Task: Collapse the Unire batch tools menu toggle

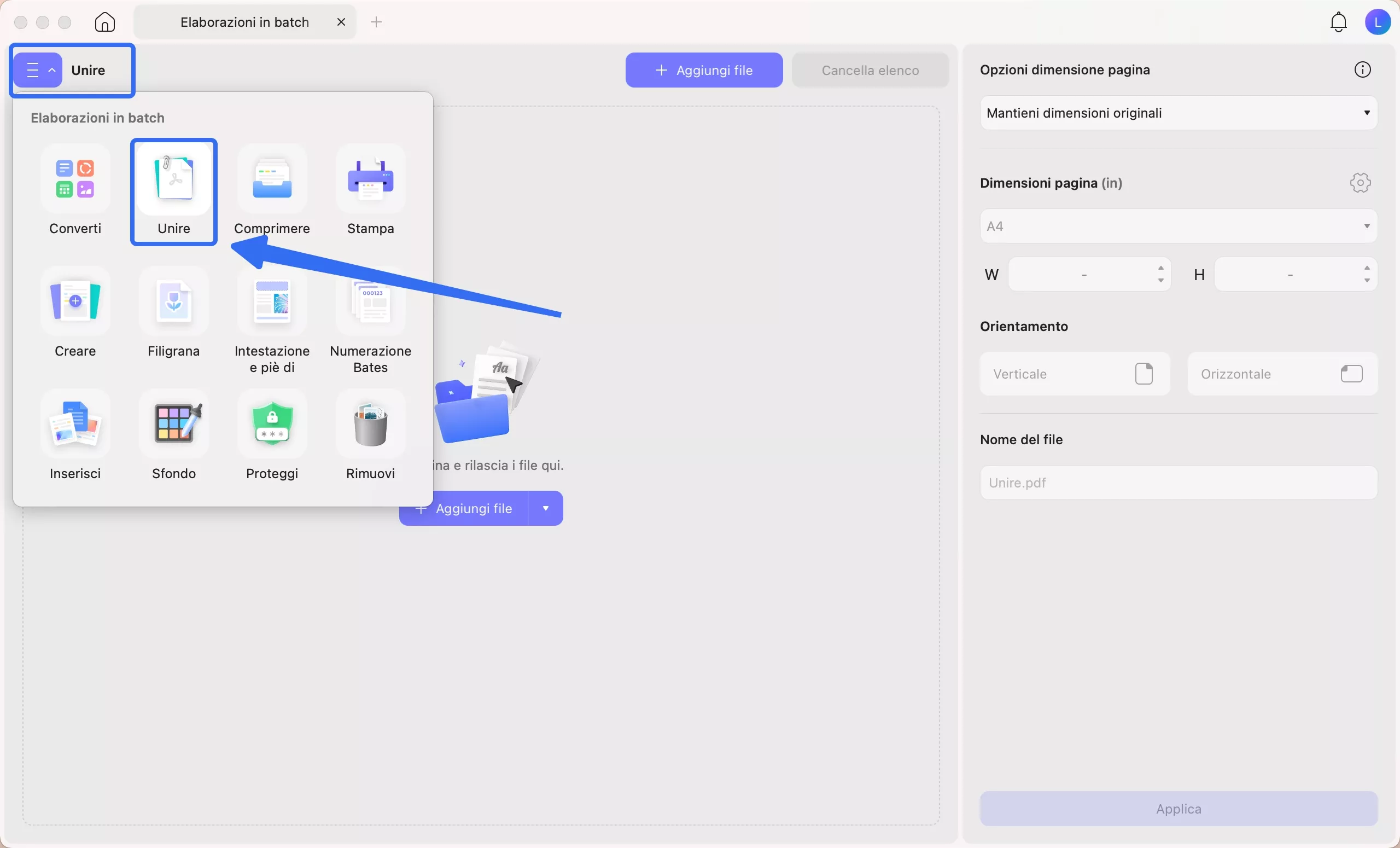Action: click(38, 70)
